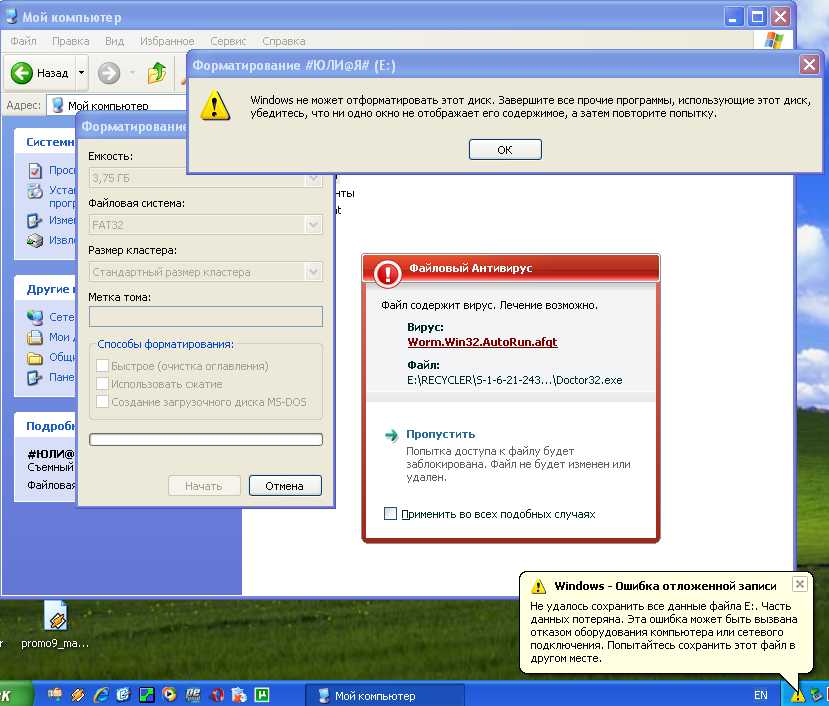Choose Пропустить in the antivirus alert
Image resolution: width=829 pixels, height=706 pixels.
[x=440, y=434]
